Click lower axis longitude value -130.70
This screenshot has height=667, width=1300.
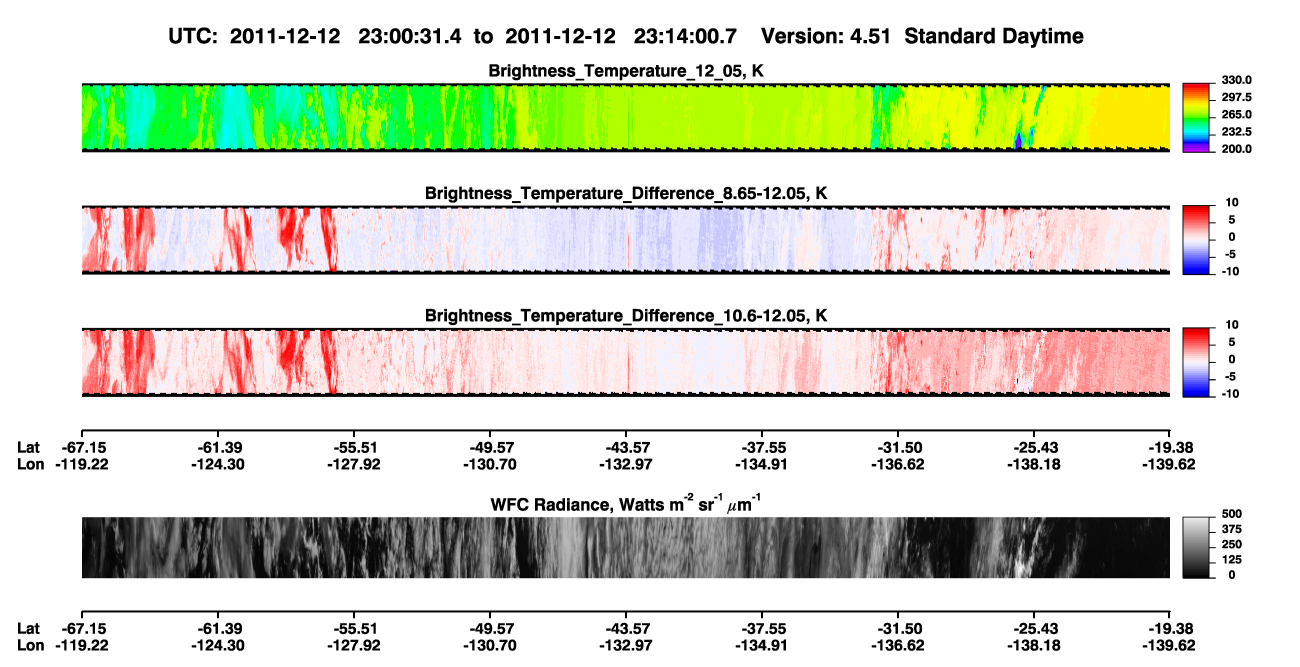point(489,646)
